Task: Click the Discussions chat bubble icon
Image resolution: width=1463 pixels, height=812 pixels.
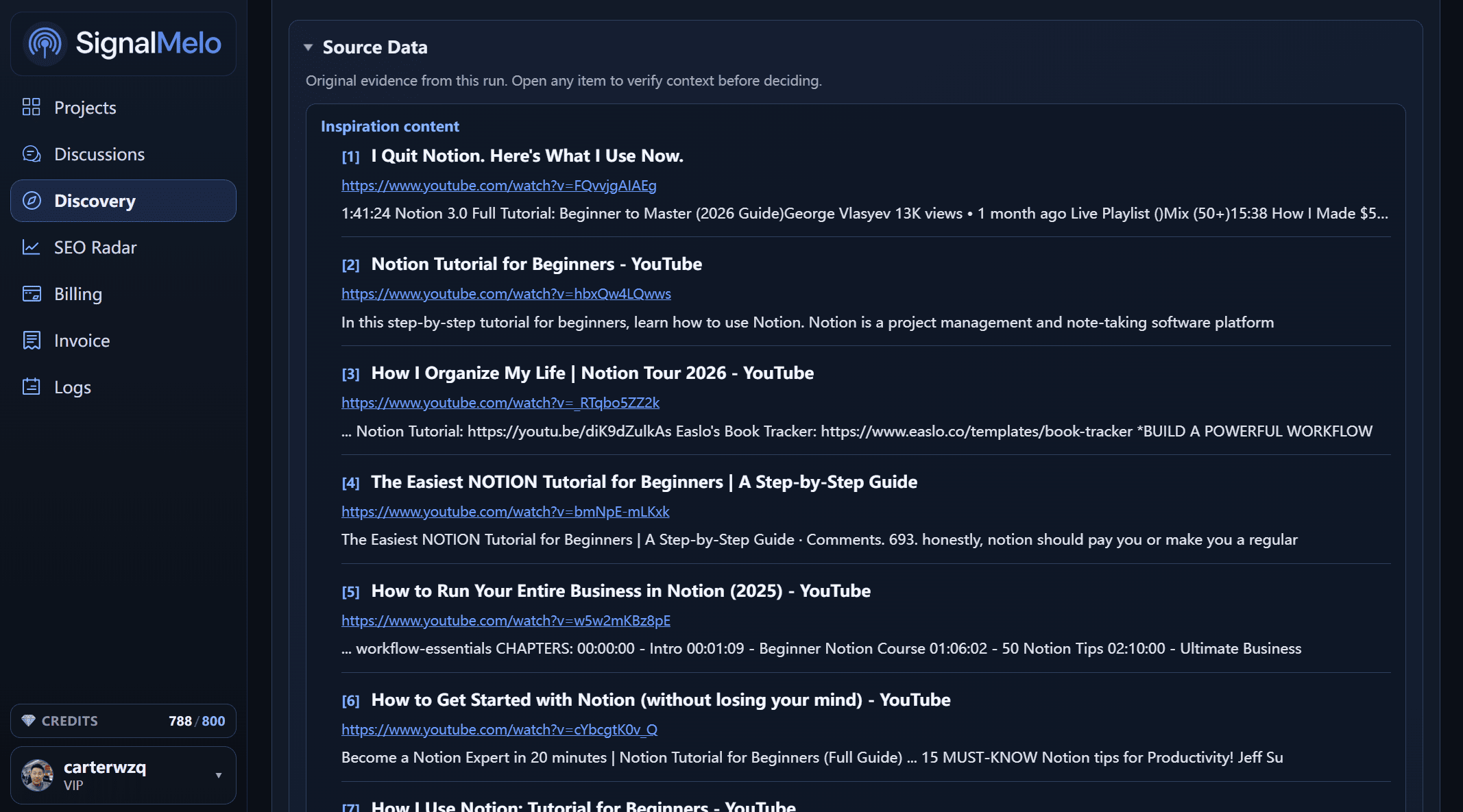Action: coord(32,153)
